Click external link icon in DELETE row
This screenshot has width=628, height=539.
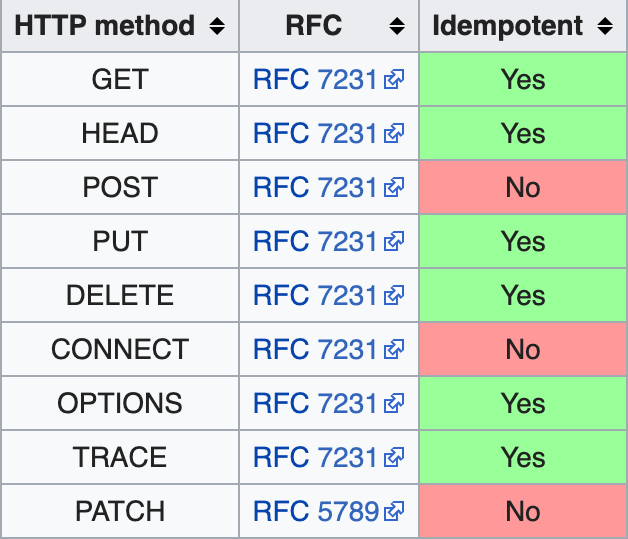coord(394,297)
